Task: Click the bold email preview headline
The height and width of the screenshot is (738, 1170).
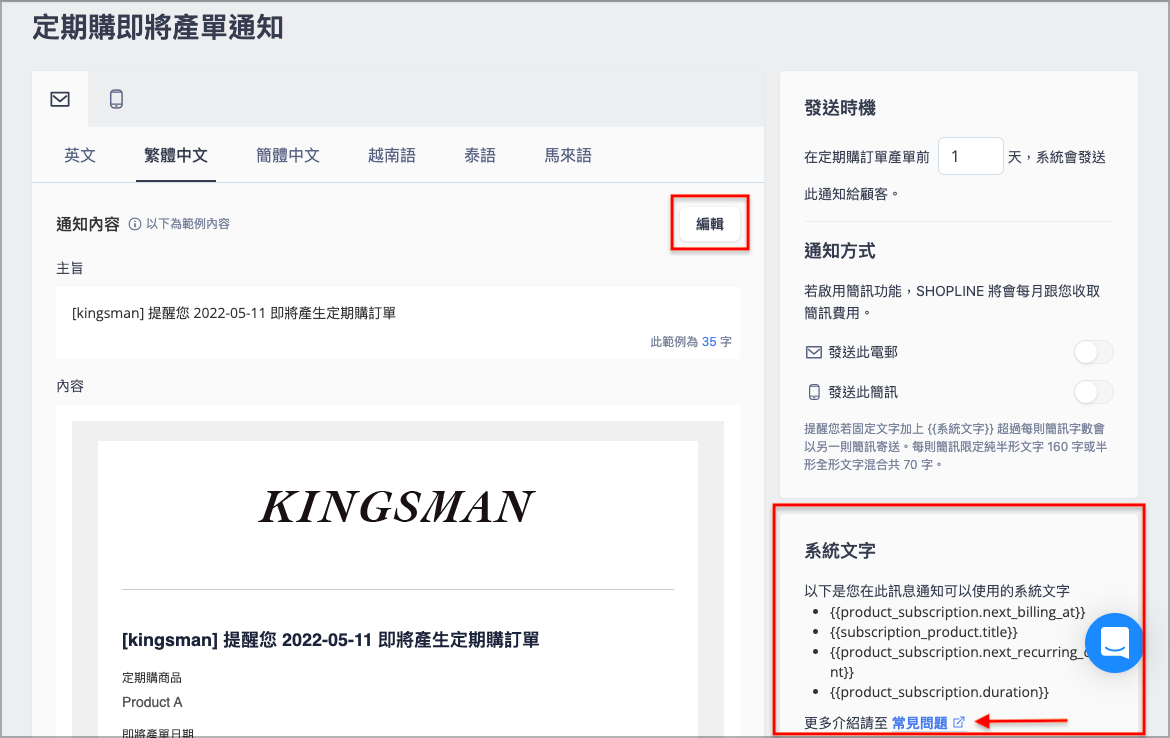Action: click(x=331, y=640)
